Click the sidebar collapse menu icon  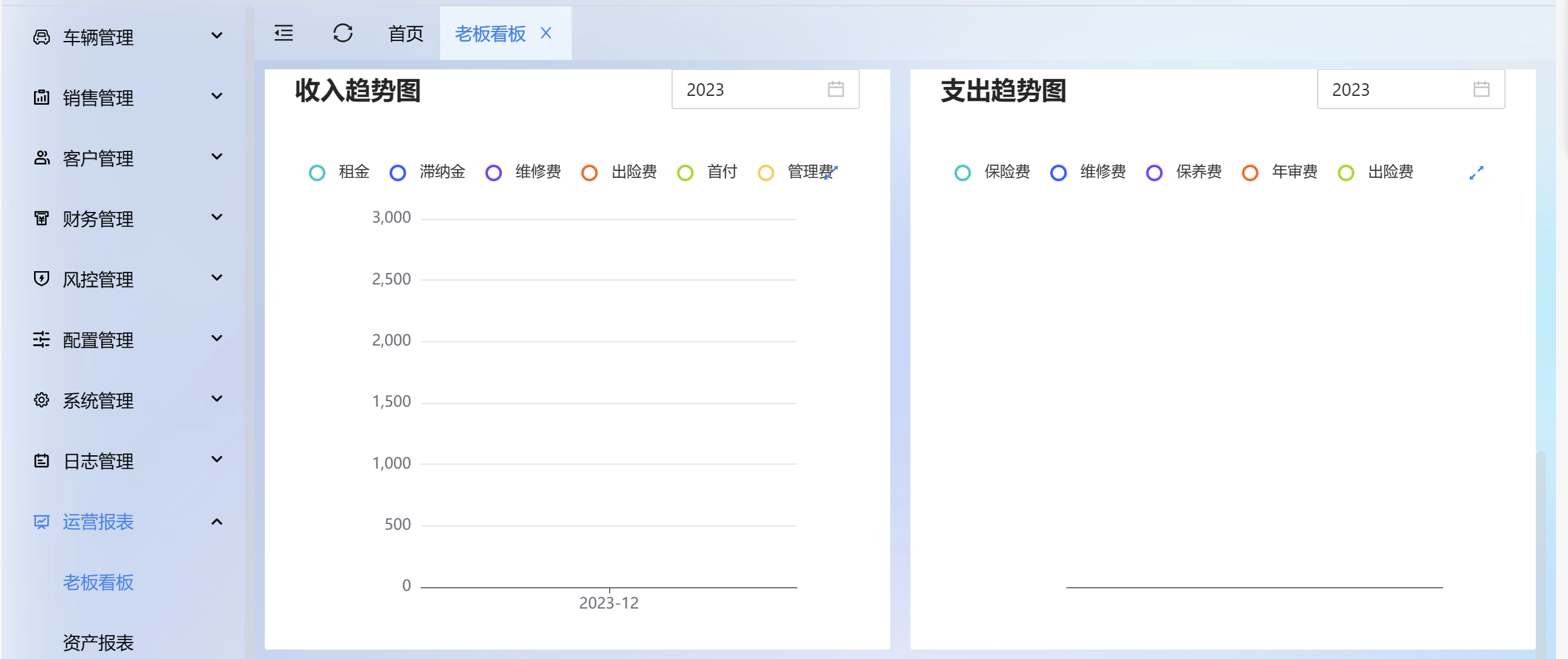click(284, 33)
